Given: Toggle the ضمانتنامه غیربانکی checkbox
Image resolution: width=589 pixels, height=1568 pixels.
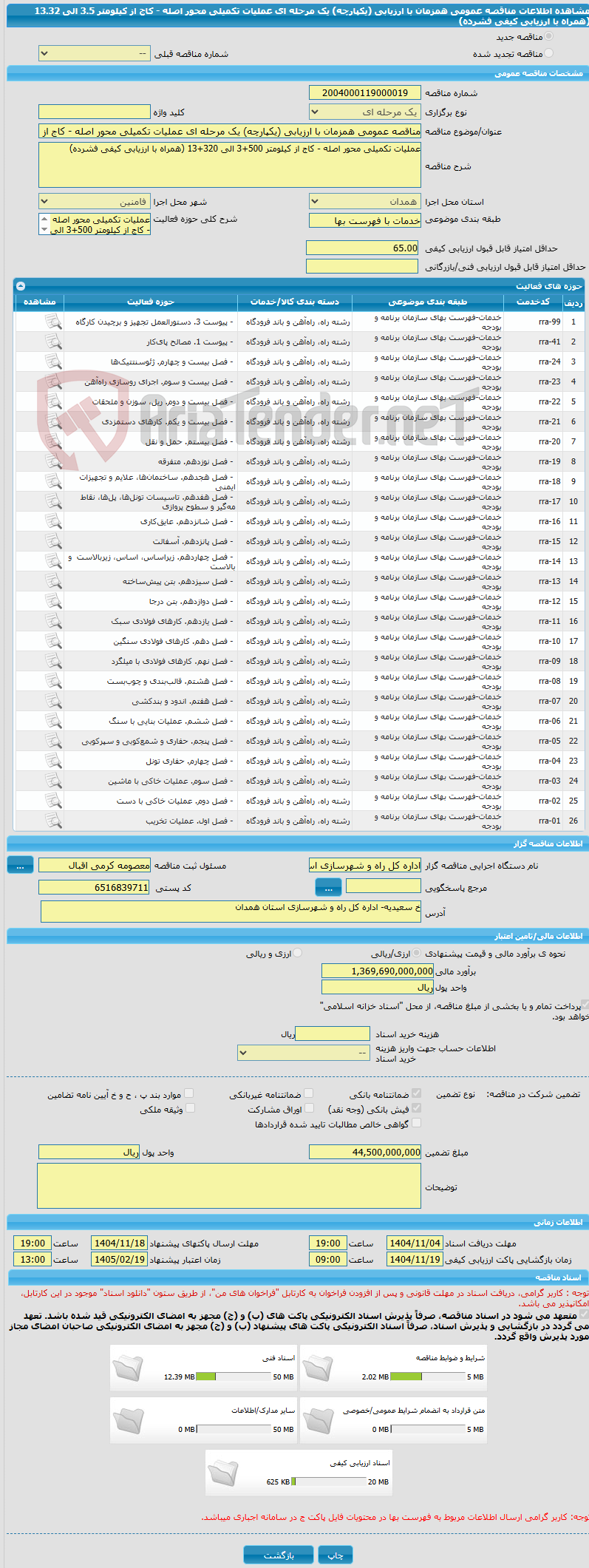Looking at the screenshot, I should pos(309,1093).
